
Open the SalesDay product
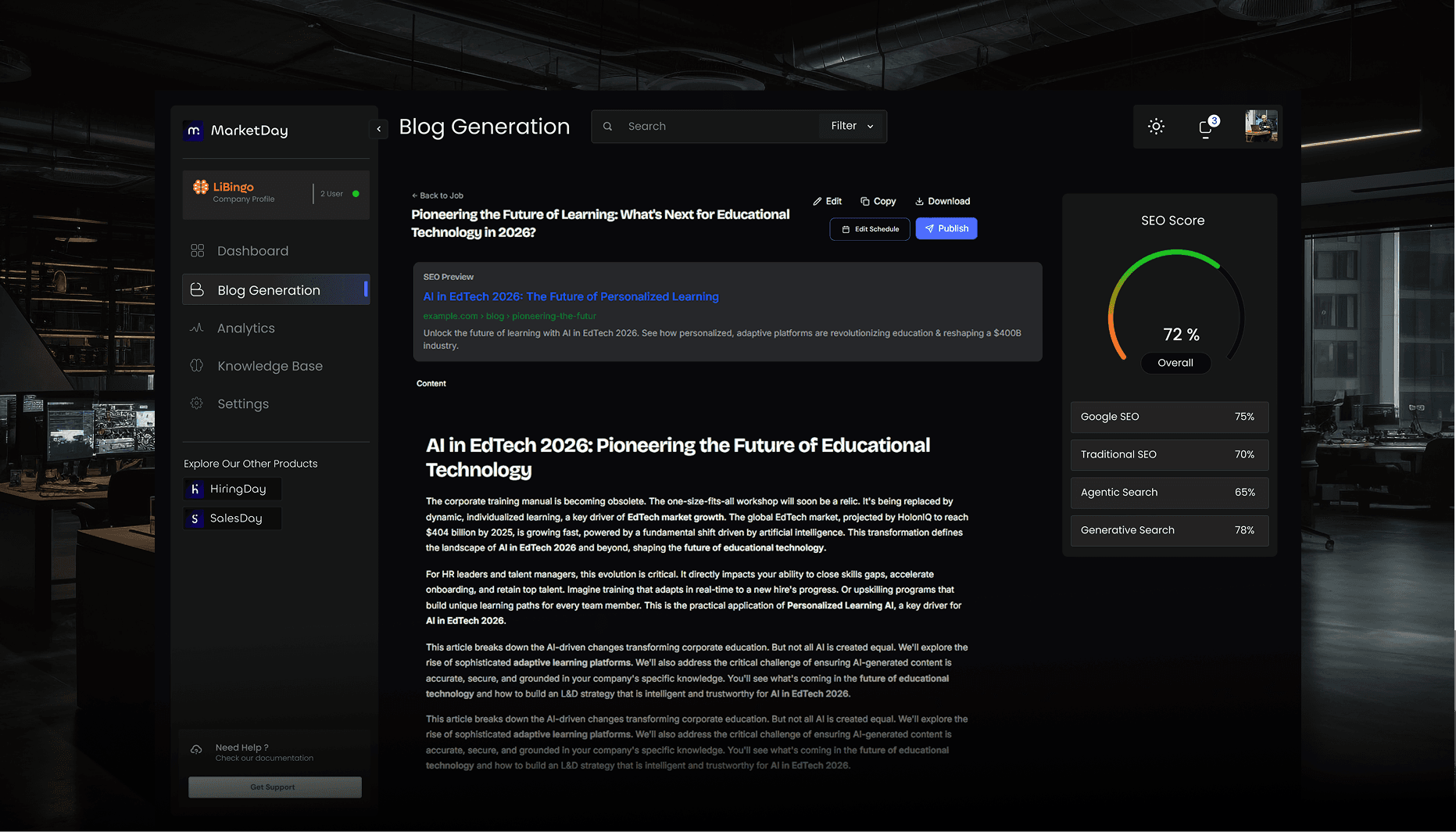232,518
